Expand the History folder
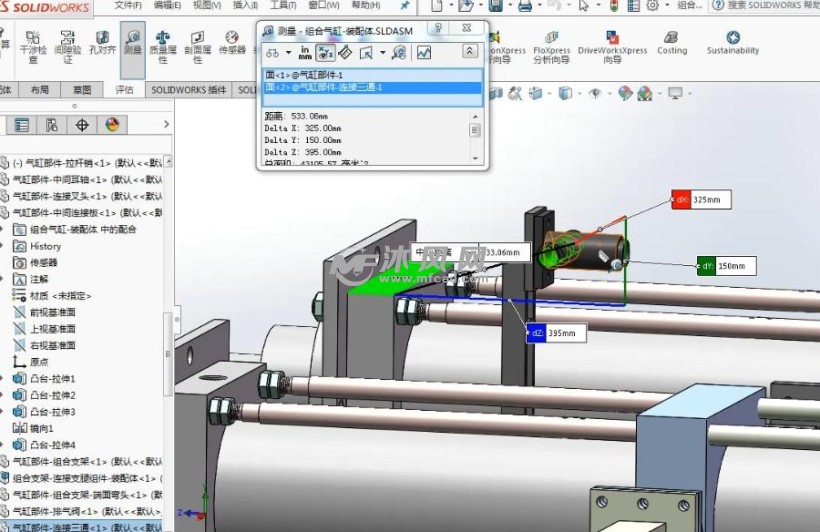The width and height of the screenshot is (820, 532). [x=3, y=246]
